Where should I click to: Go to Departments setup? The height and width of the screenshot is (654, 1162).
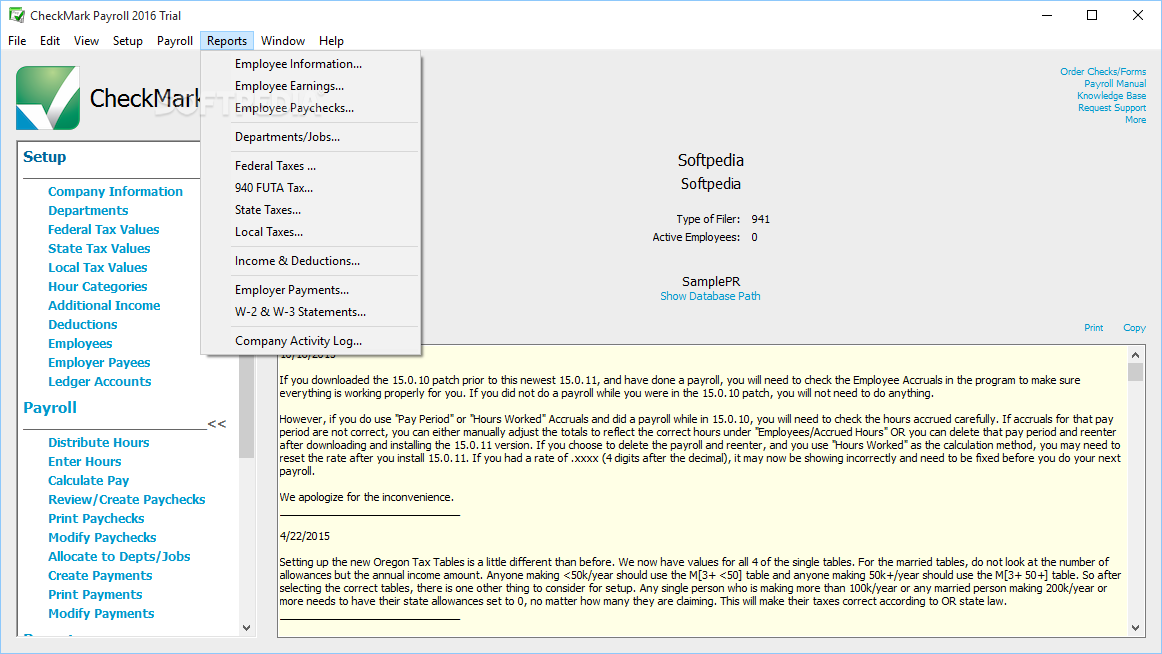pos(88,210)
